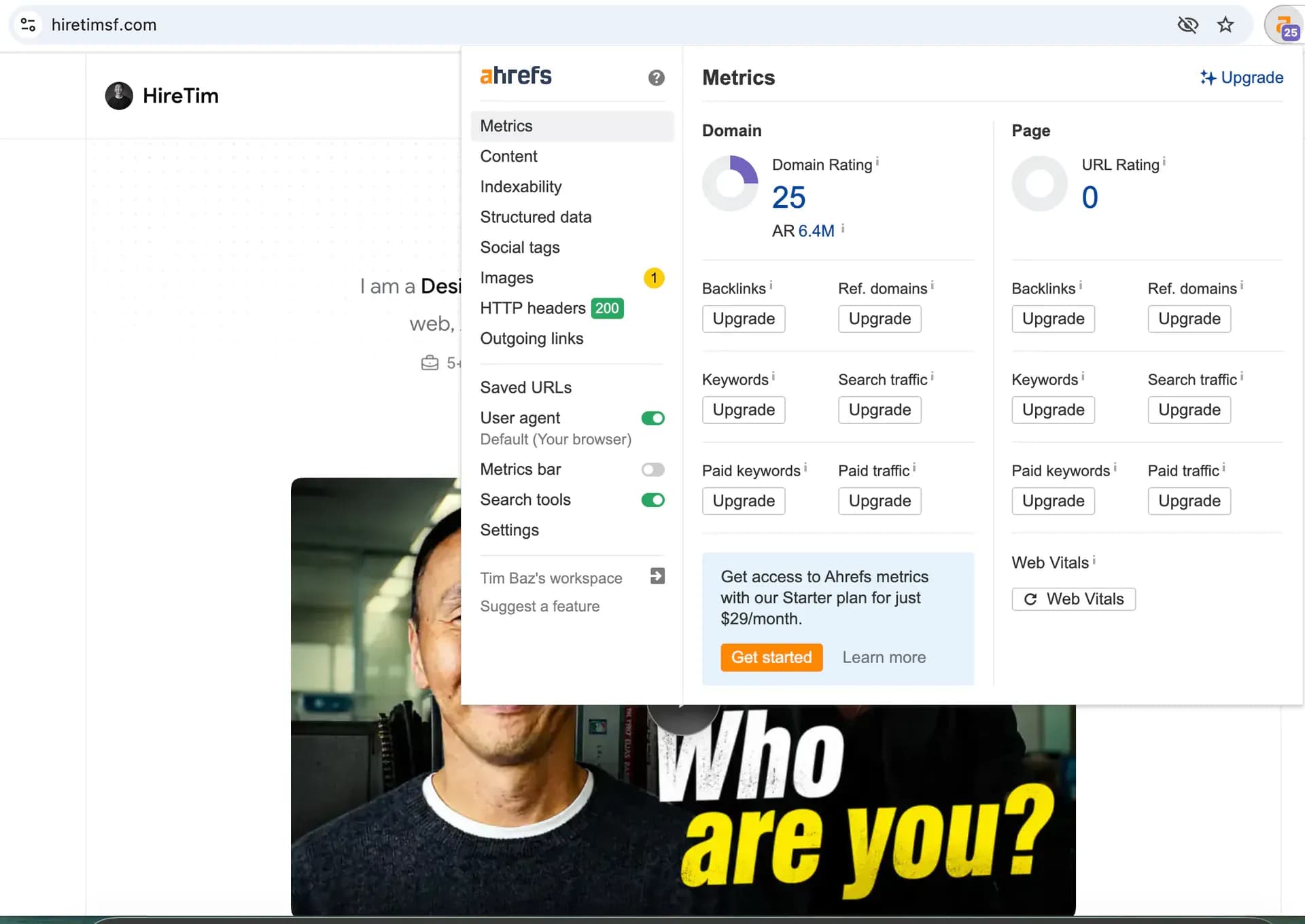Image resolution: width=1305 pixels, height=924 pixels.
Task: Click Upgrade under Page Keywords
Action: click(1053, 410)
